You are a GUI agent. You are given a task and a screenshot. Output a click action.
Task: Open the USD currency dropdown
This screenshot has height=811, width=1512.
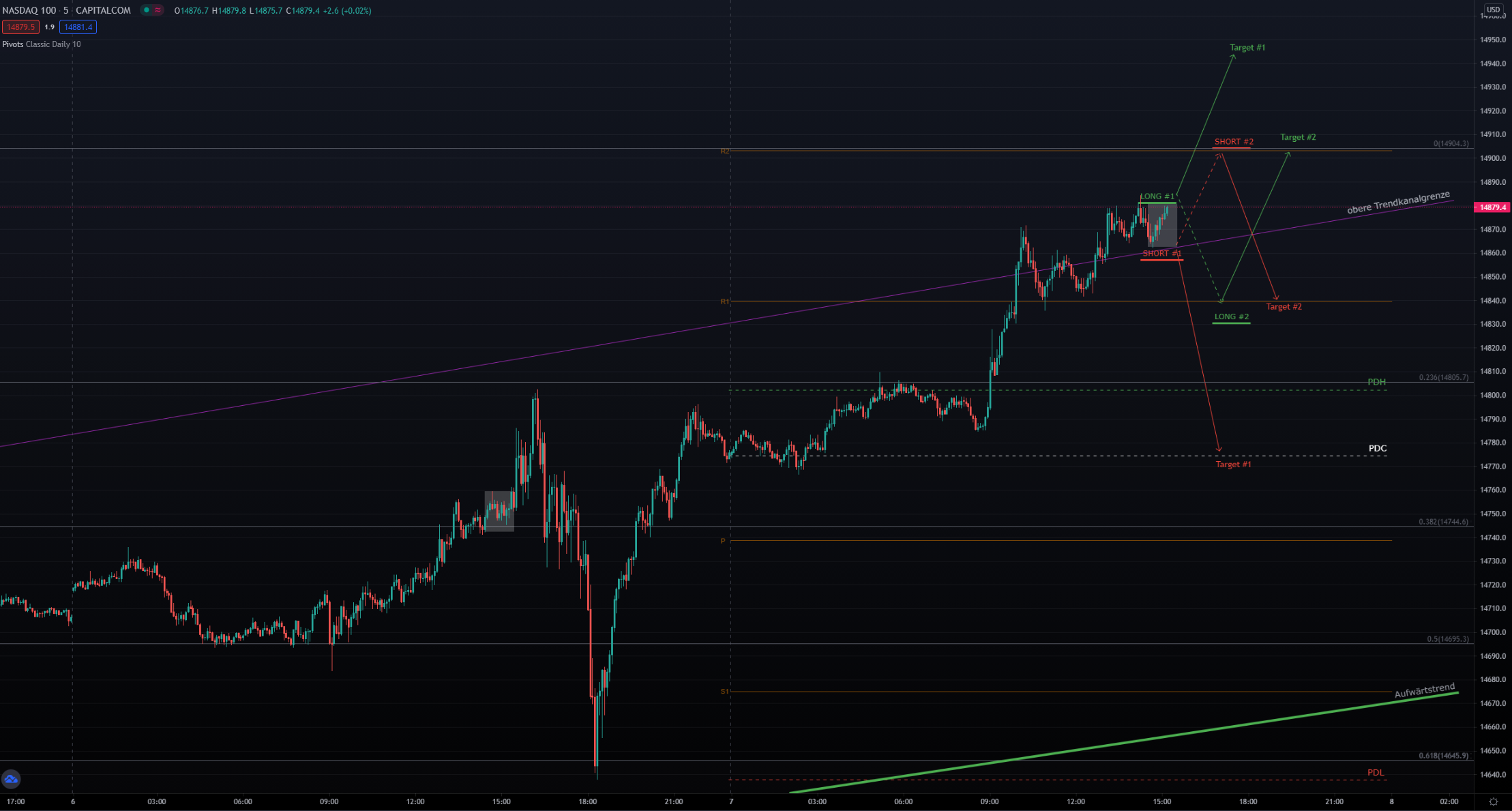(1493, 10)
